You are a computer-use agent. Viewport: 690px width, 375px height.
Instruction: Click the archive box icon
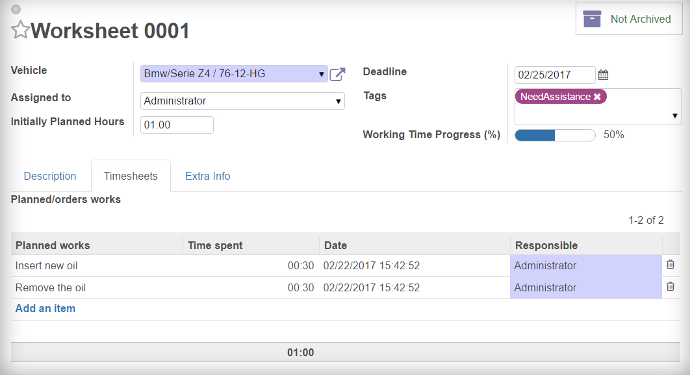(x=592, y=19)
